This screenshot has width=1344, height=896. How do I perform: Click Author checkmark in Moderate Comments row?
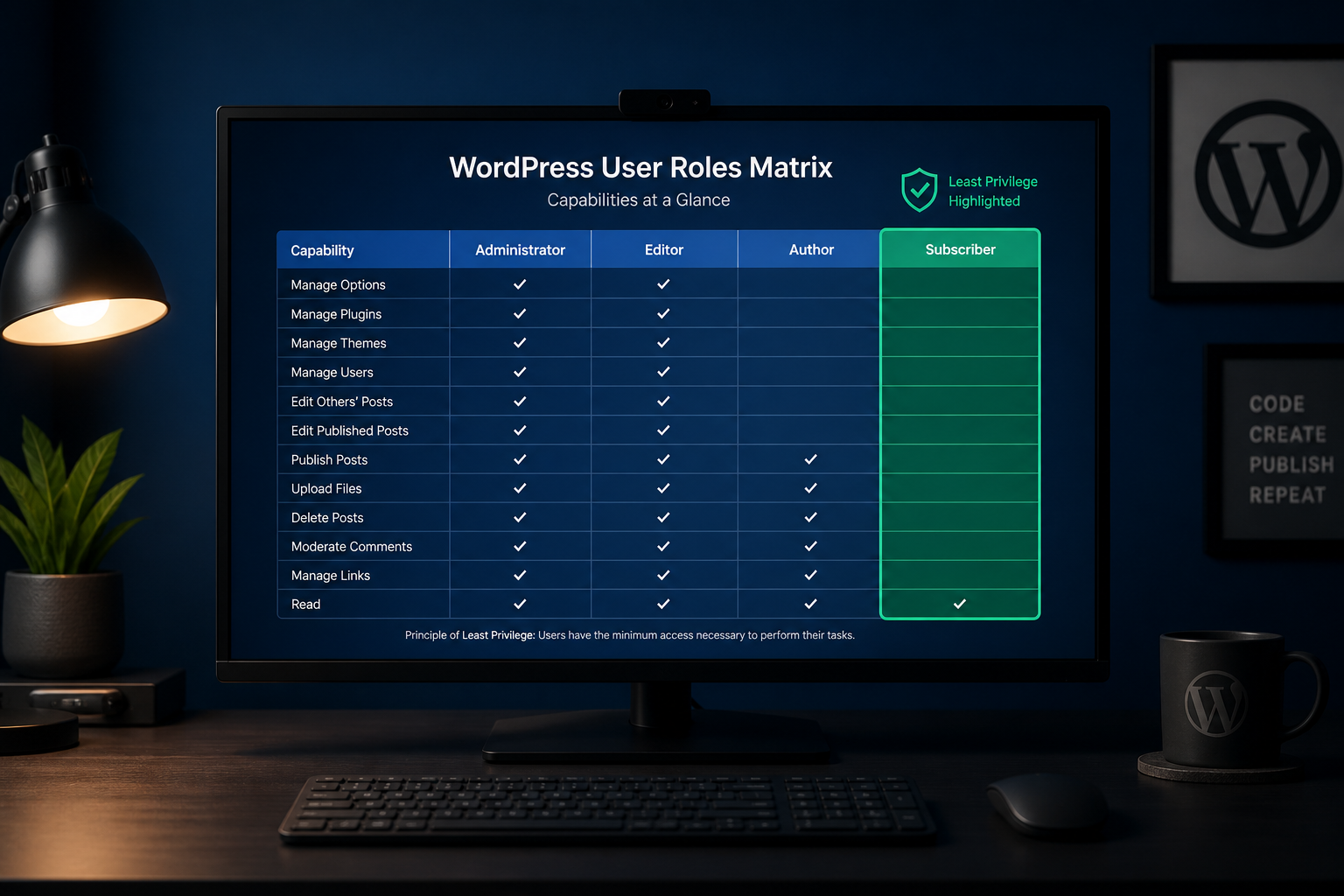point(811,546)
